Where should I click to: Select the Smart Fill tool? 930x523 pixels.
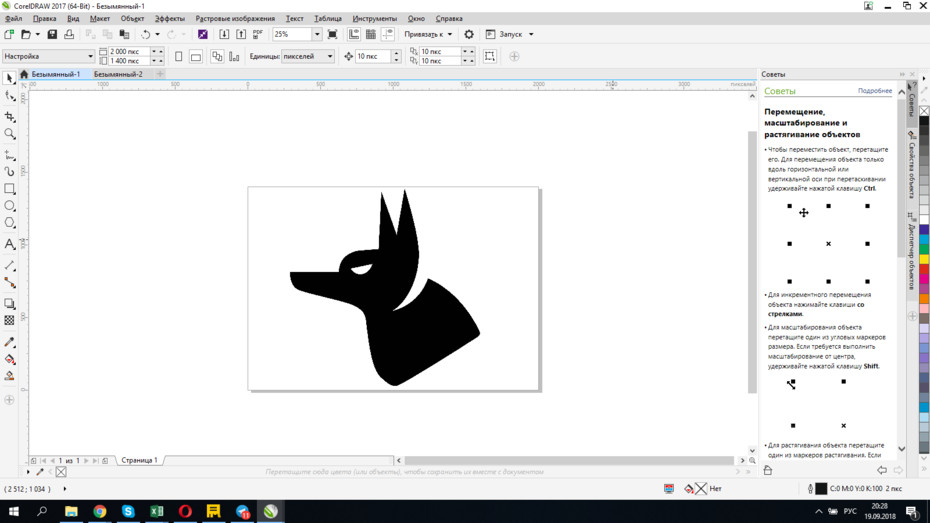pyautogui.click(x=9, y=376)
